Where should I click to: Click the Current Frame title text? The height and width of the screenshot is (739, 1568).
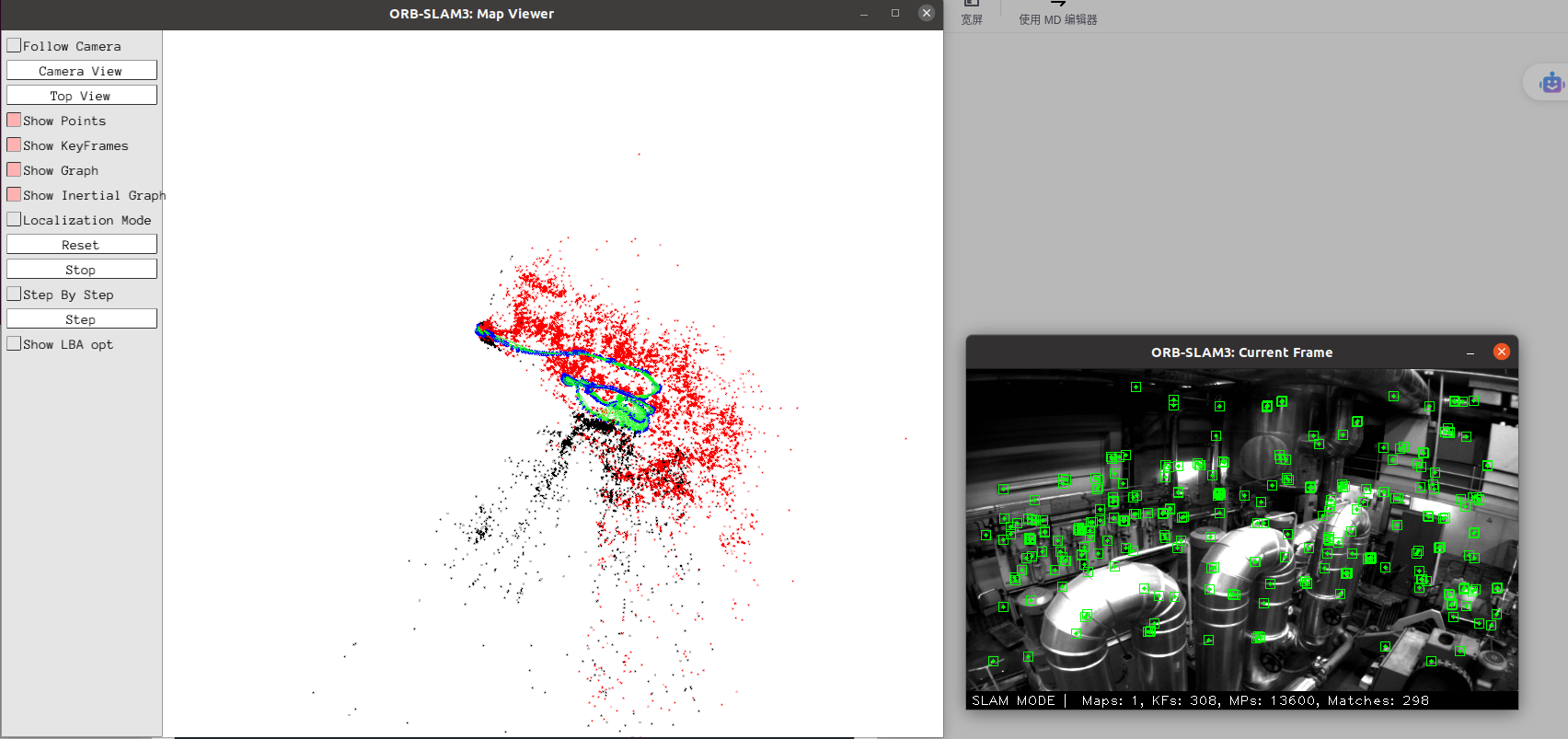coord(1241,352)
